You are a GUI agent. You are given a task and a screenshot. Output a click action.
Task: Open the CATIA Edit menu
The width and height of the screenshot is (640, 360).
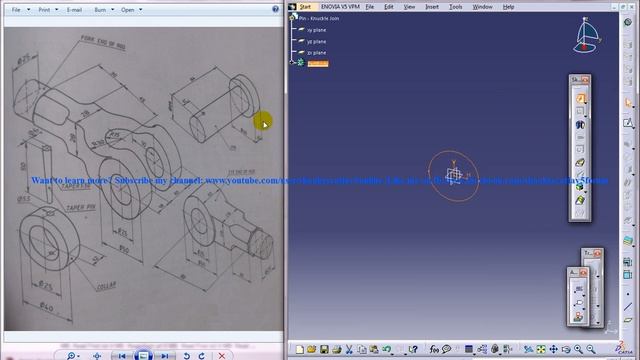click(x=389, y=7)
